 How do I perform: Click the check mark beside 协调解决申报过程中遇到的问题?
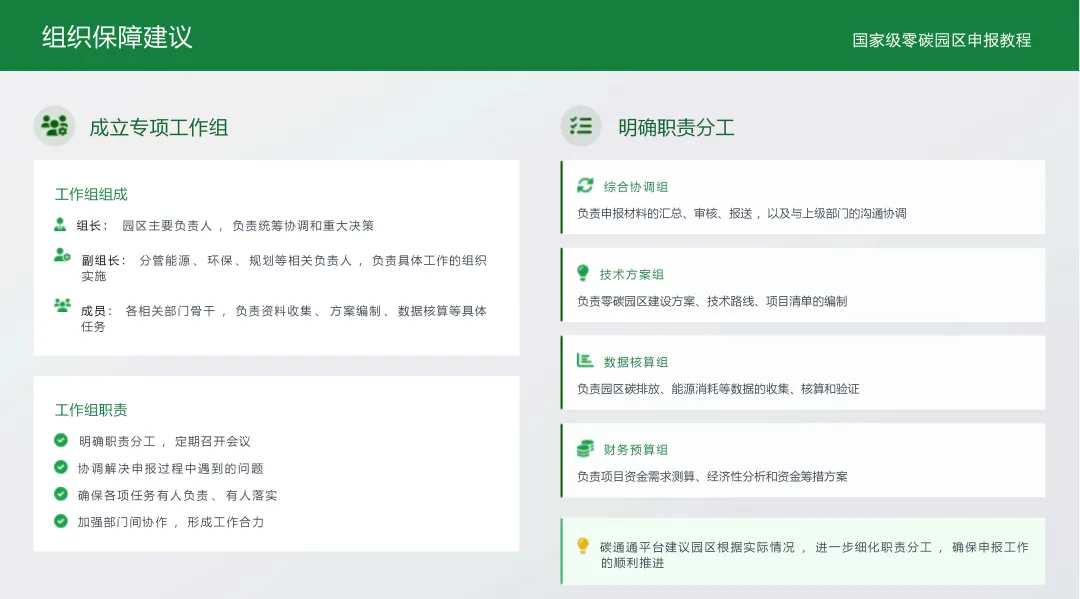[61, 467]
